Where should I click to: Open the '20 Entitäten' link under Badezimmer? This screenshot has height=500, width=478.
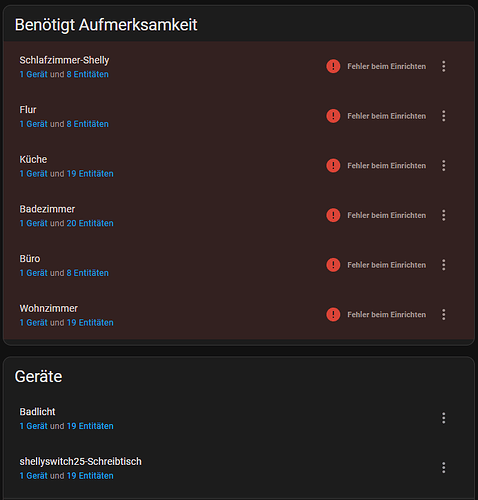click(x=90, y=223)
